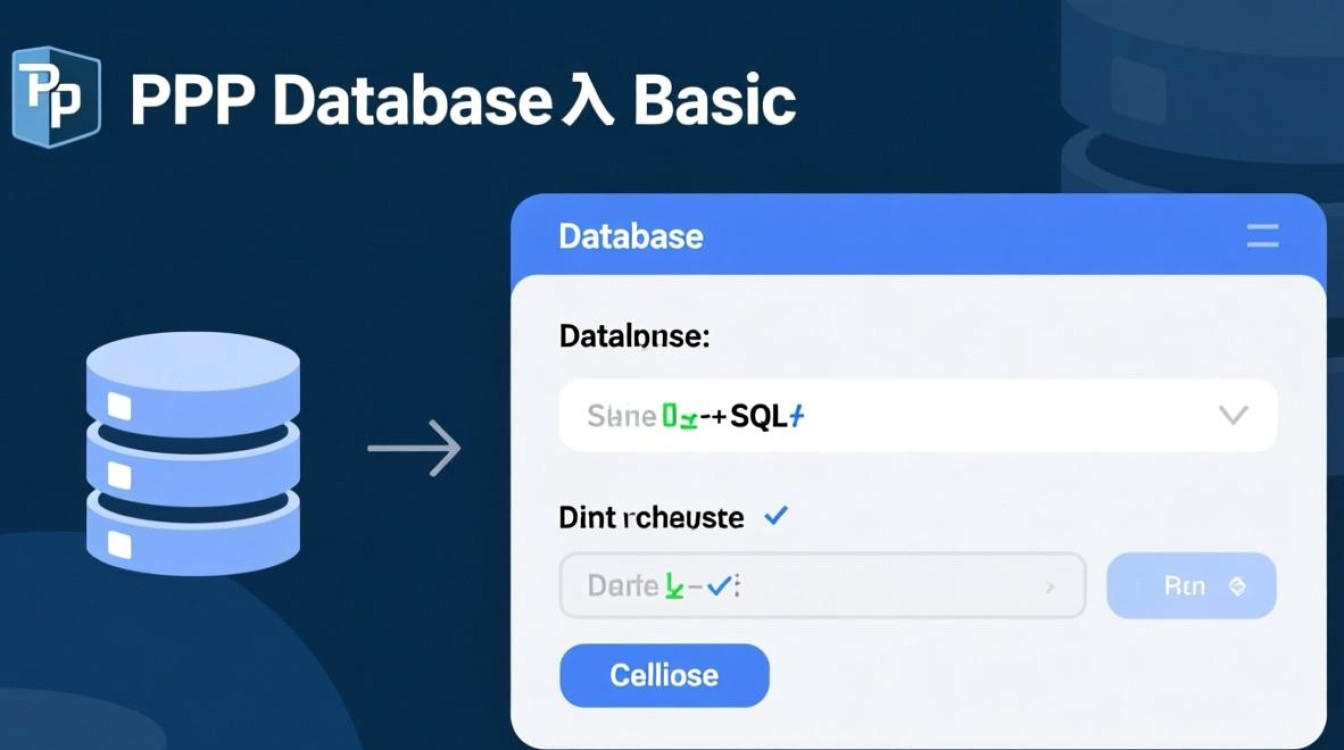The image size is (1344, 750).
Task: Click the blue checkmark inside the Darte field
Action: [716, 587]
